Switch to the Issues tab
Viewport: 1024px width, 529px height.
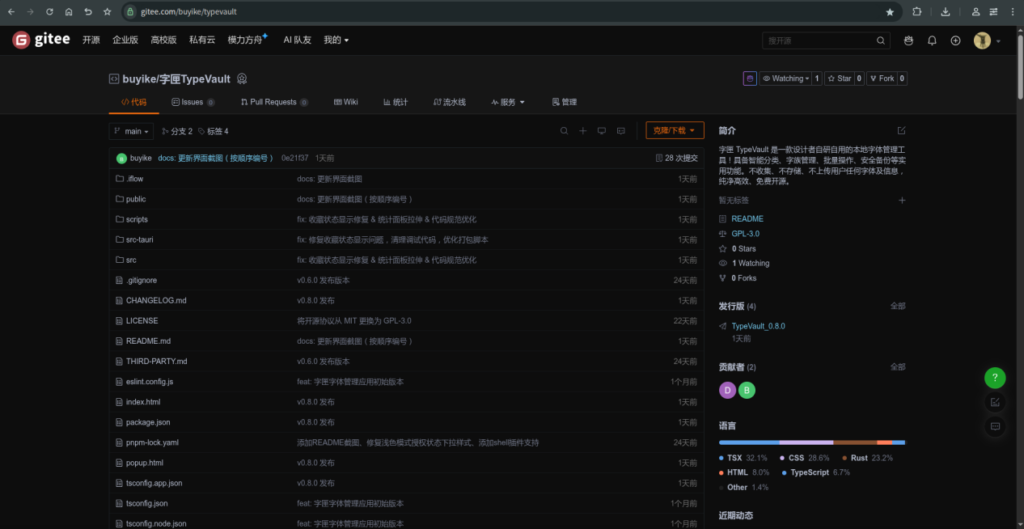[x=187, y=102]
